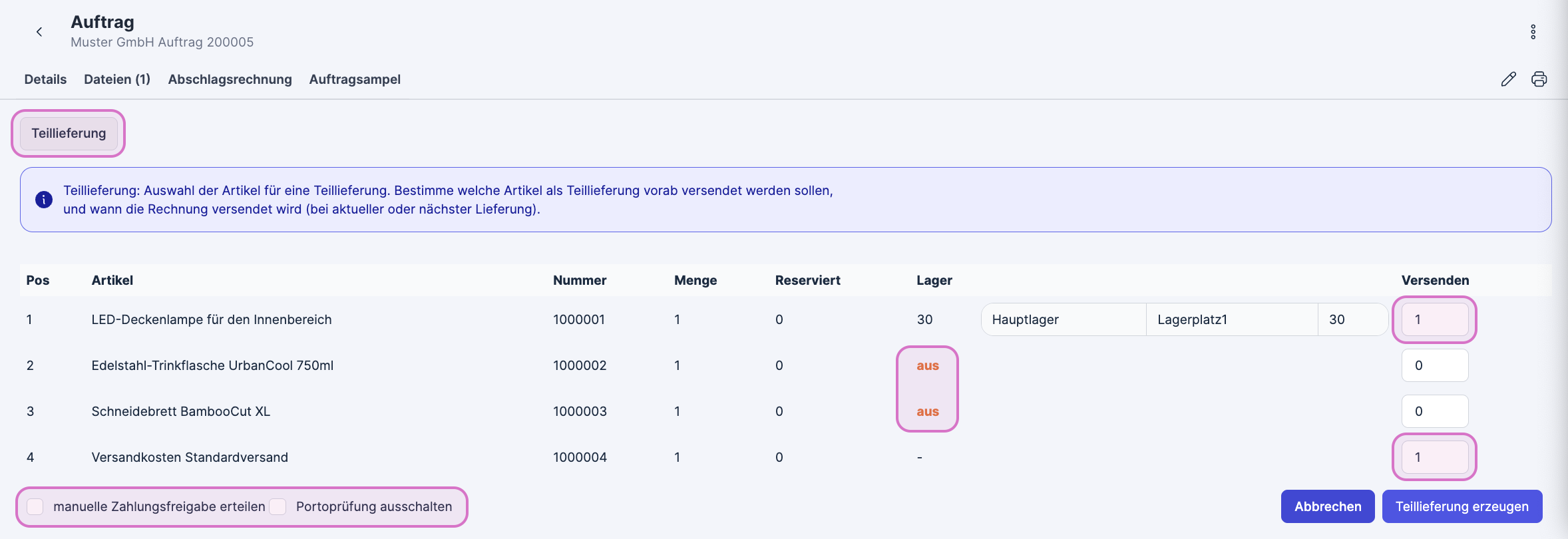
Task: Enable manuelle Zahlungsfreigabe erteilen checkbox
Action: [36, 506]
